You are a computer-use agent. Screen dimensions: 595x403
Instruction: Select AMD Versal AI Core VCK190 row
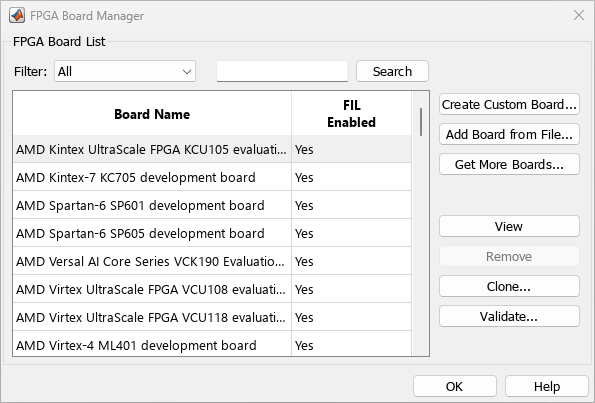click(x=212, y=261)
